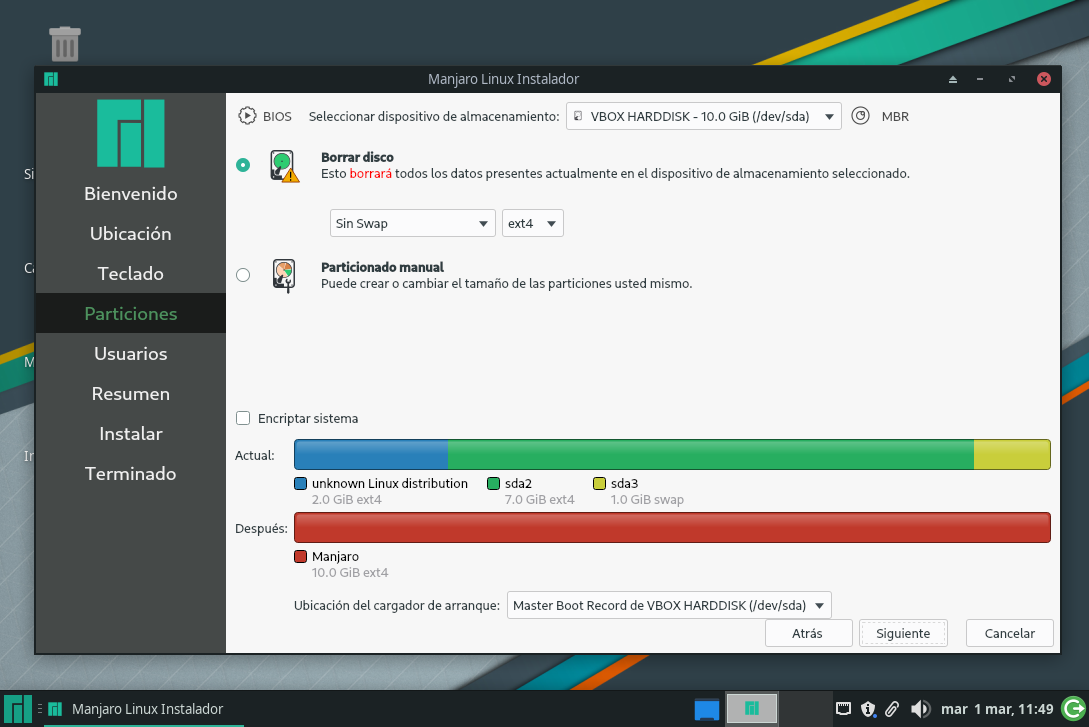The image size is (1089, 727).
Task: Open the ext4 filesystem dropdown
Action: [532, 223]
